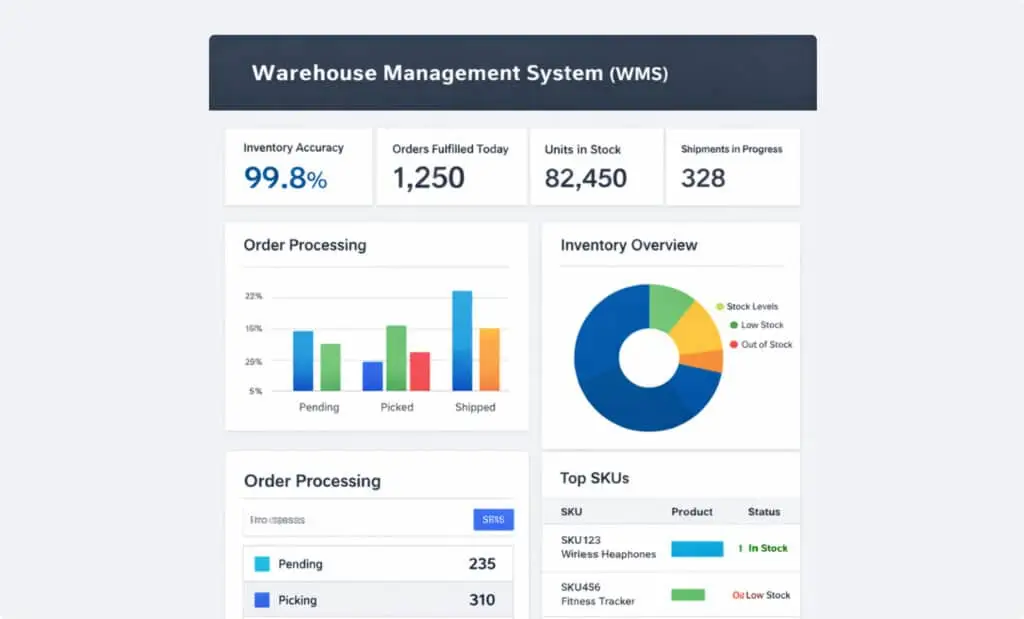The height and width of the screenshot is (619, 1024).
Task: Click the blue Picking color square
Action: click(262, 599)
